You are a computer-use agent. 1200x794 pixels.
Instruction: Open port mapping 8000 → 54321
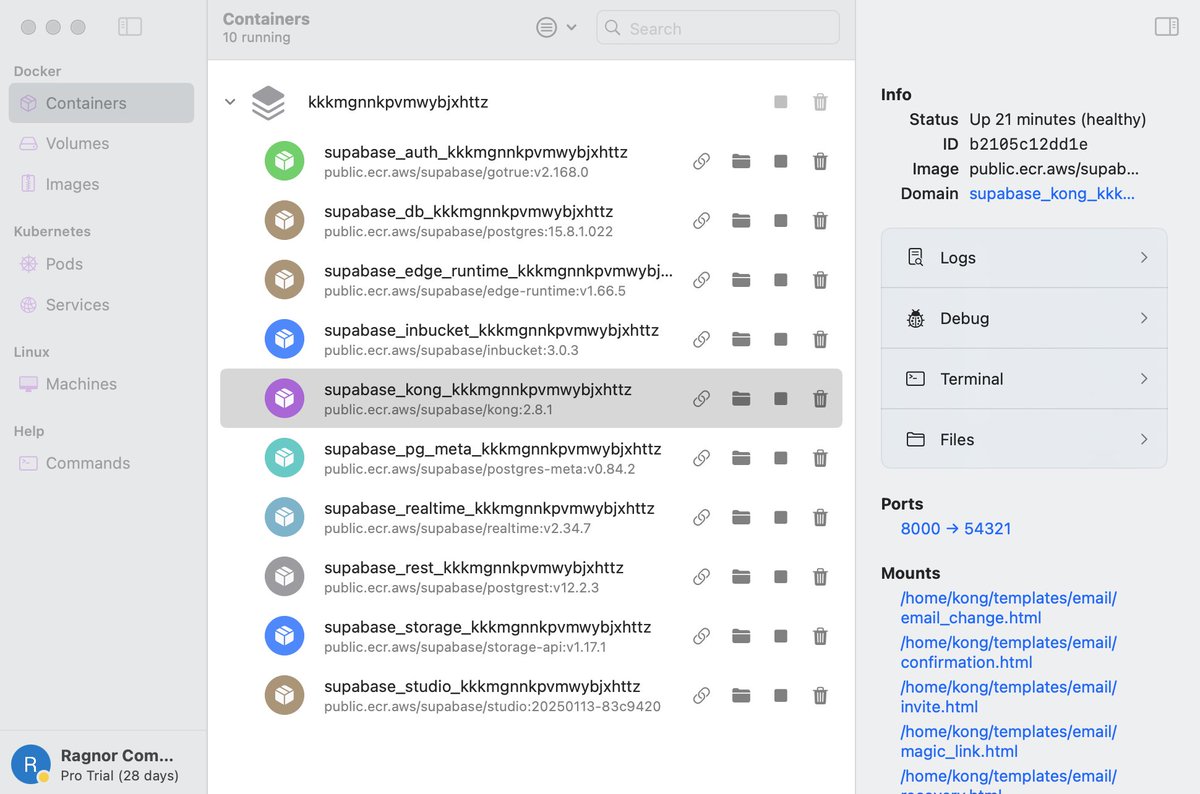[x=956, y=528]
